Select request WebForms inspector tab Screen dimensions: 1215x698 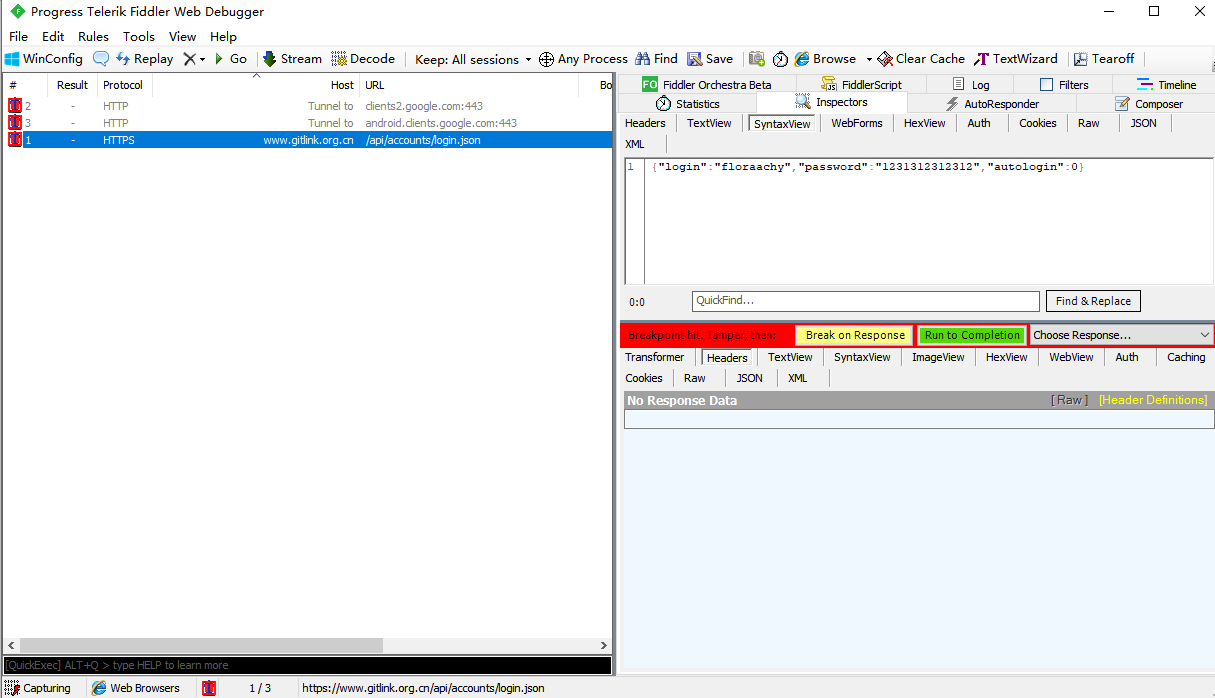point(857,123)
